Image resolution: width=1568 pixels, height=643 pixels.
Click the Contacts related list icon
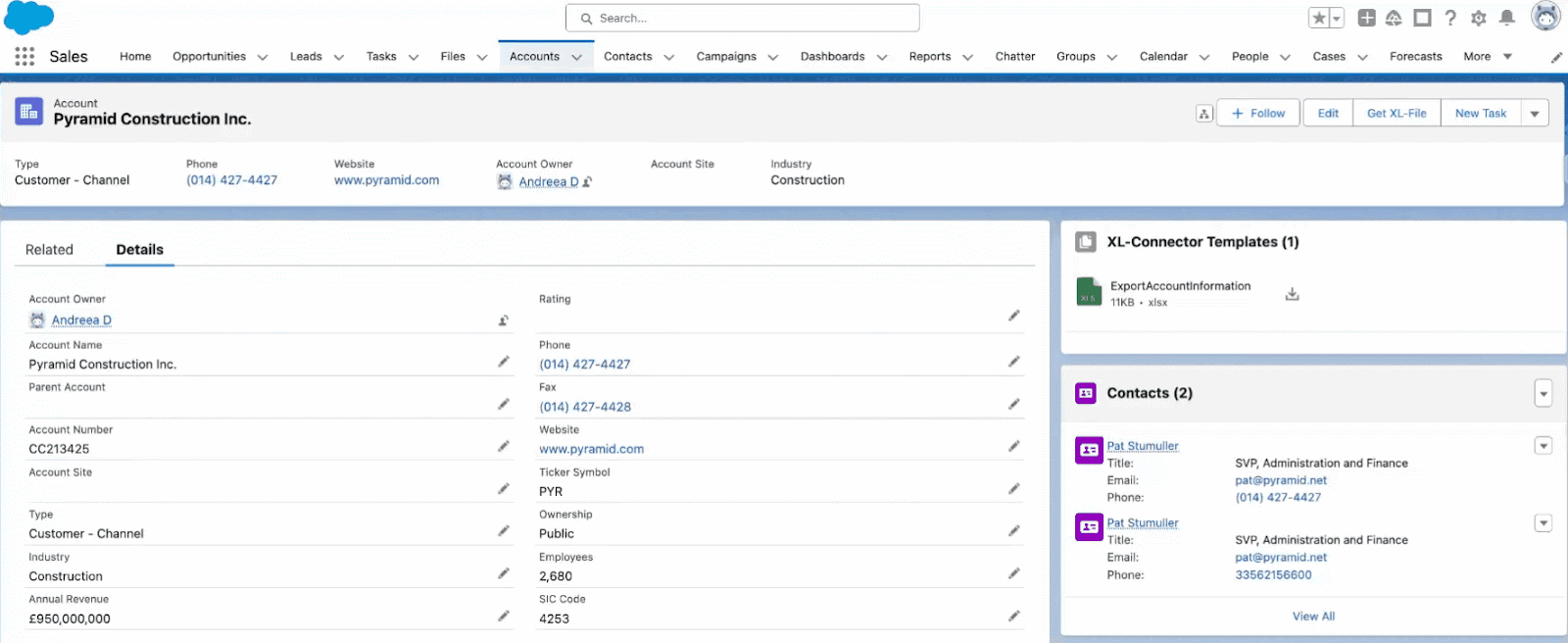1086,393
